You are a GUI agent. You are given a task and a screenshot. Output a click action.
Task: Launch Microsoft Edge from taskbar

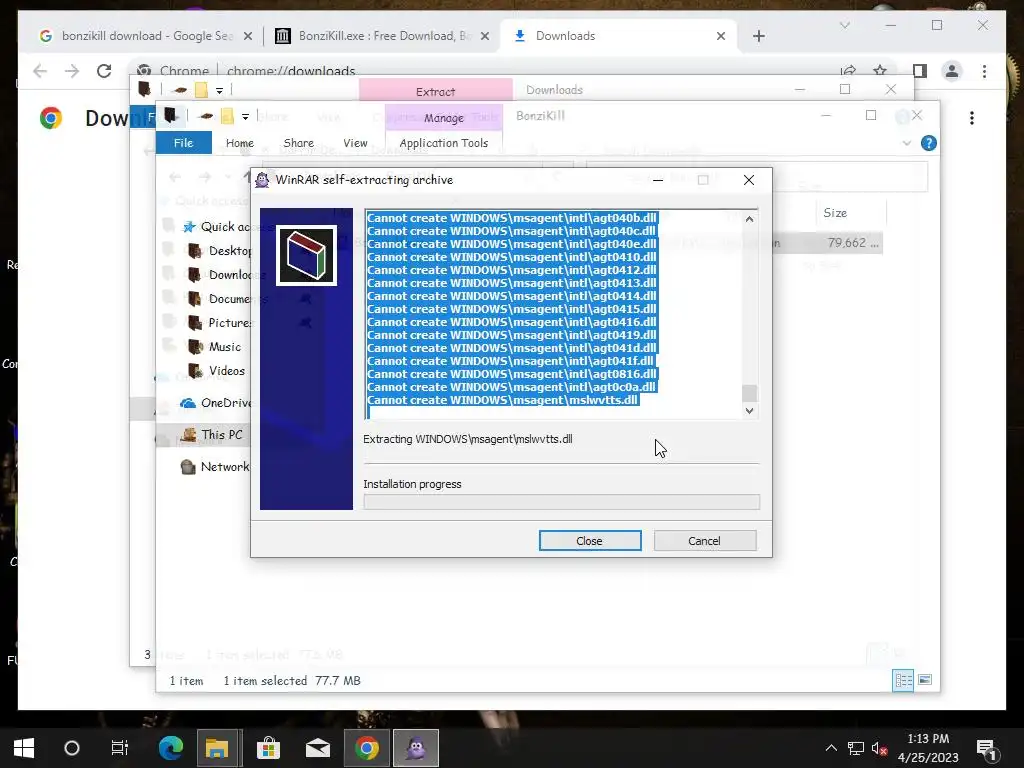(x=170, y=748)
